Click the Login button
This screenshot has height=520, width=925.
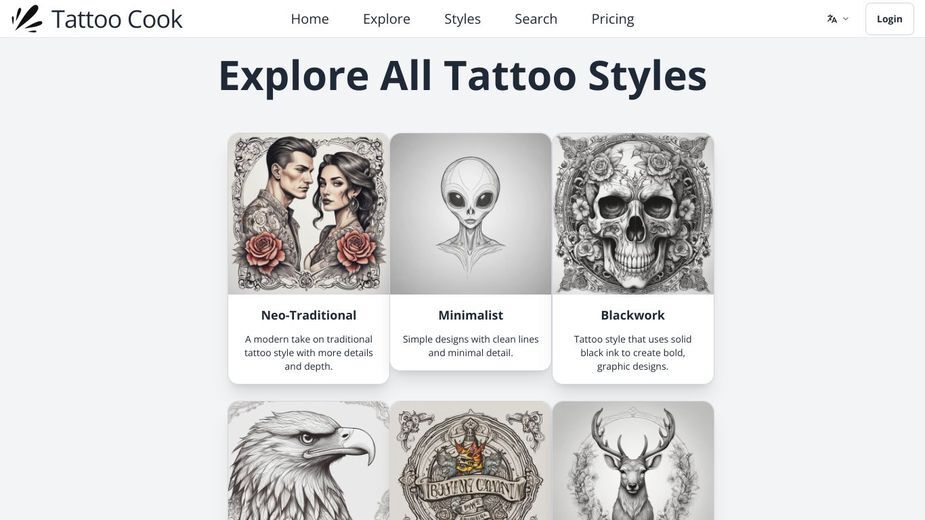pyautogui.click(x=889, y=19)
